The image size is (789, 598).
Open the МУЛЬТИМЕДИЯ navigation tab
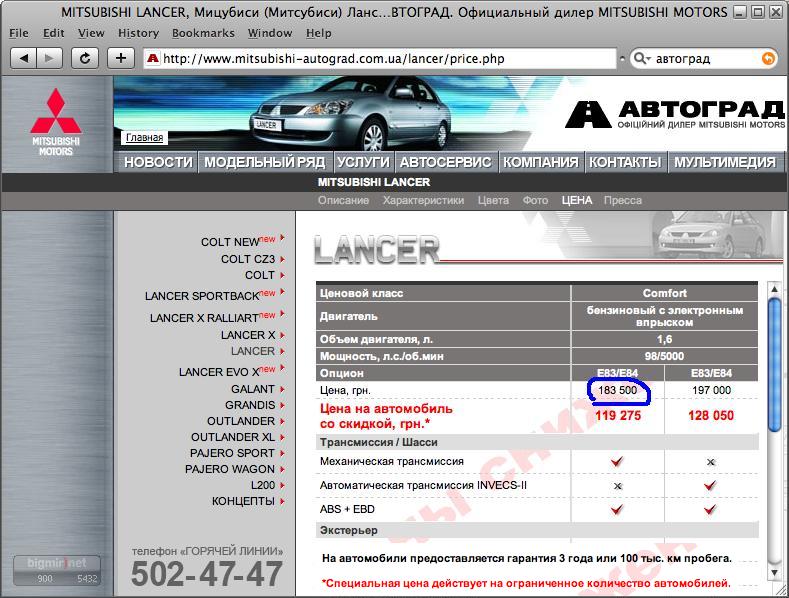click(725, 162)
